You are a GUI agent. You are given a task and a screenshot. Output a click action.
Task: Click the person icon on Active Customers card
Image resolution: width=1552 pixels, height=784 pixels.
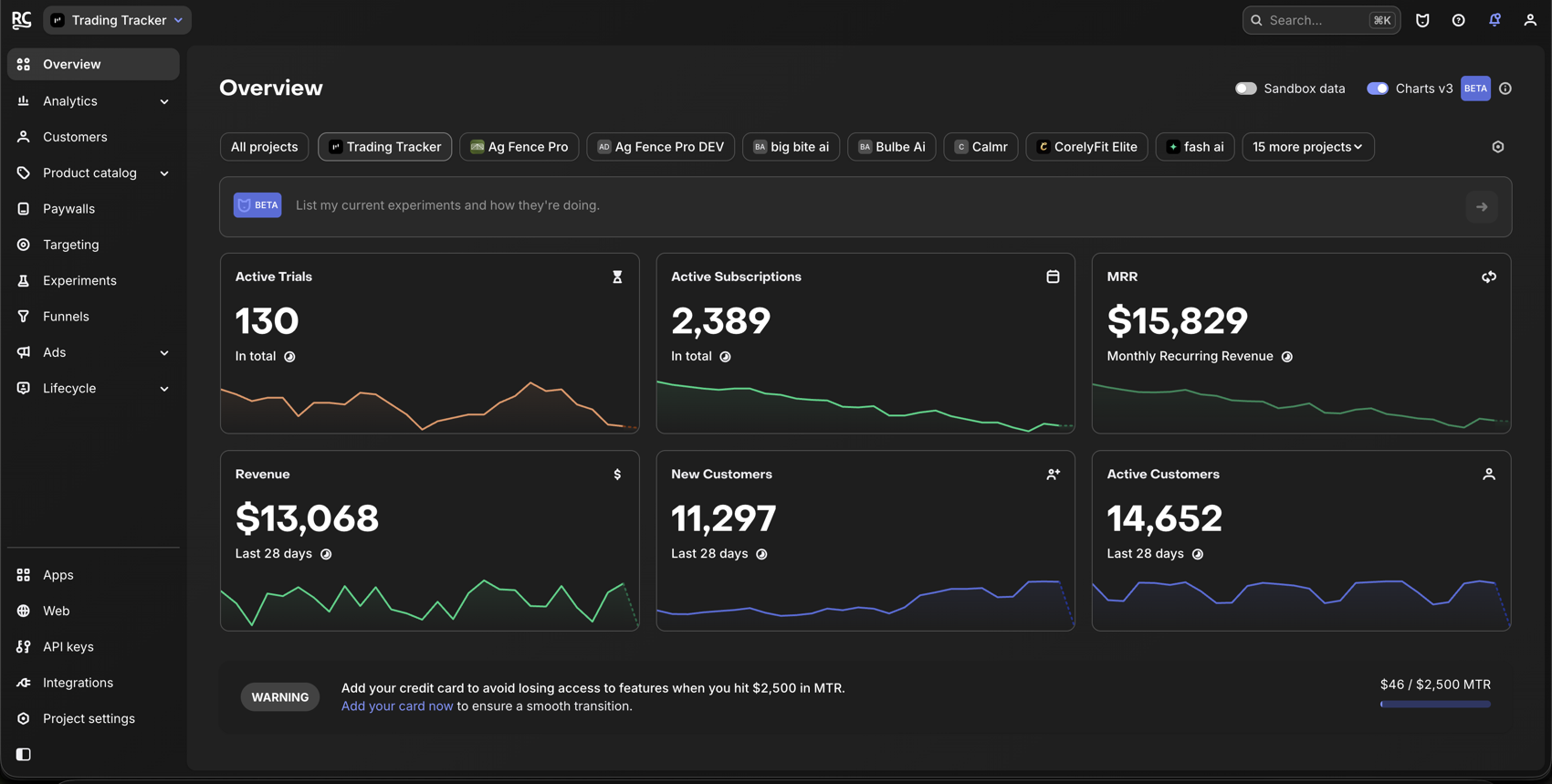coord(1489,475)
